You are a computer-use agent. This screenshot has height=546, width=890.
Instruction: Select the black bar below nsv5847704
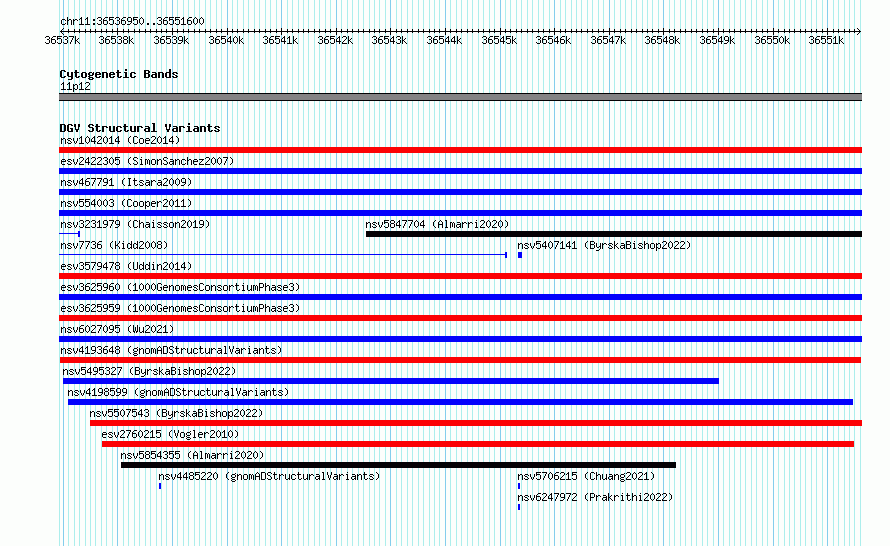tap(614, 234)
